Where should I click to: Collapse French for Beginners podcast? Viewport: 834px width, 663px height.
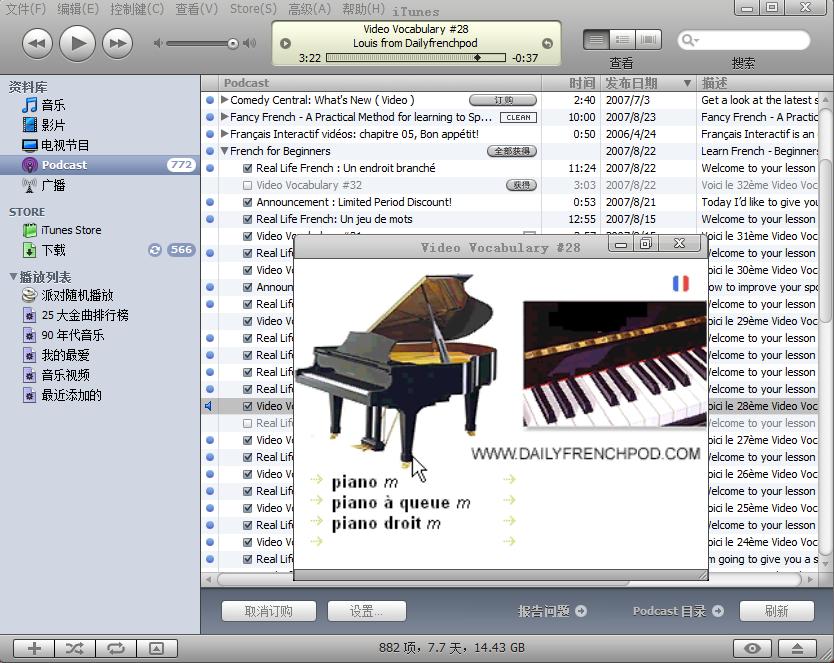224,151
